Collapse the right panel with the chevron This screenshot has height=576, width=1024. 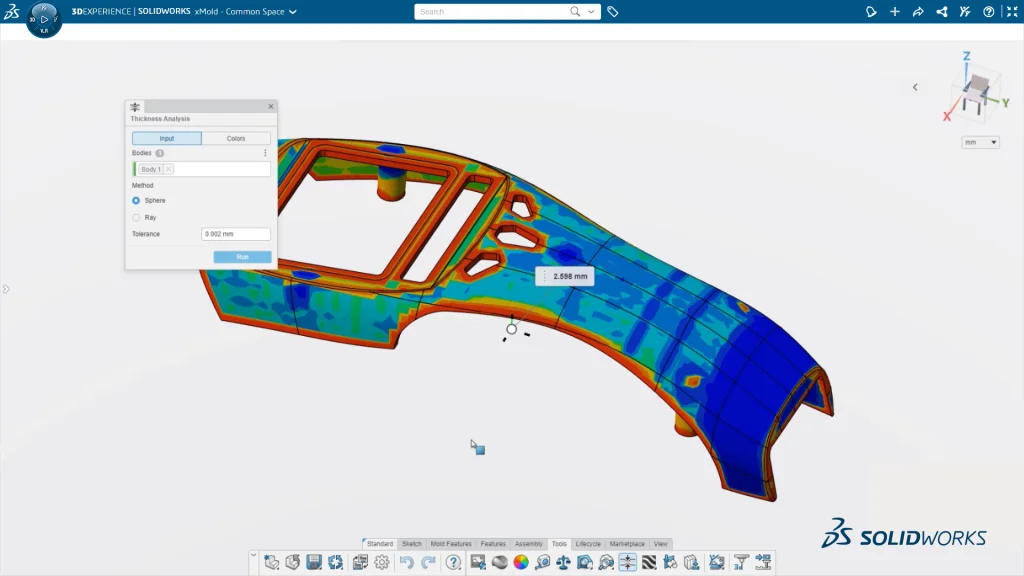[x=915, y=87]
